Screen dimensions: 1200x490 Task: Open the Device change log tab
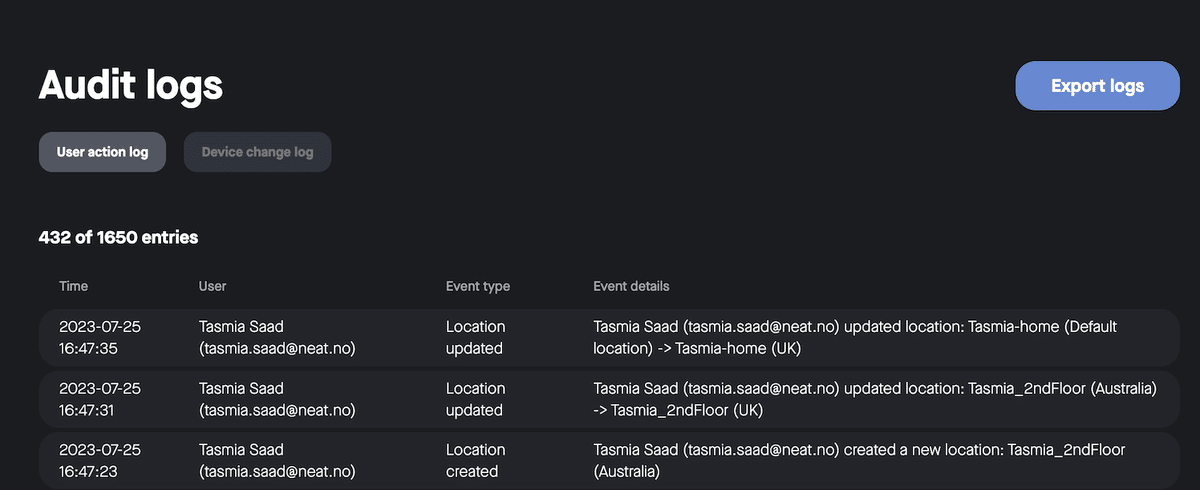click(x=257, y=152)
